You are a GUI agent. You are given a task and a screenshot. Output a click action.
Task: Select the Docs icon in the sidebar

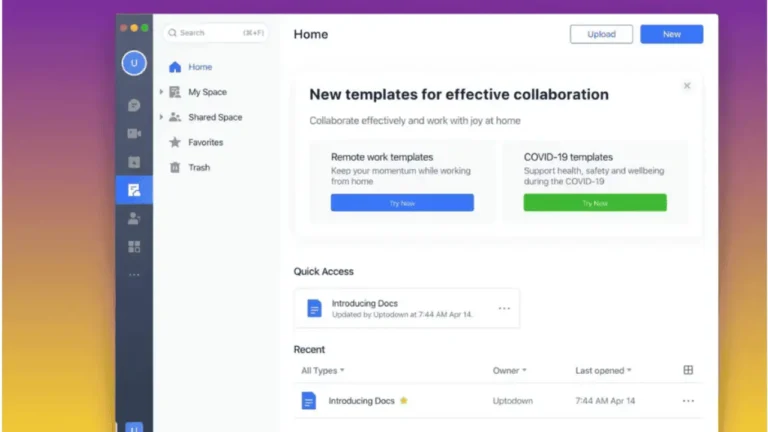pyautogui.click(x=134, y=190)
